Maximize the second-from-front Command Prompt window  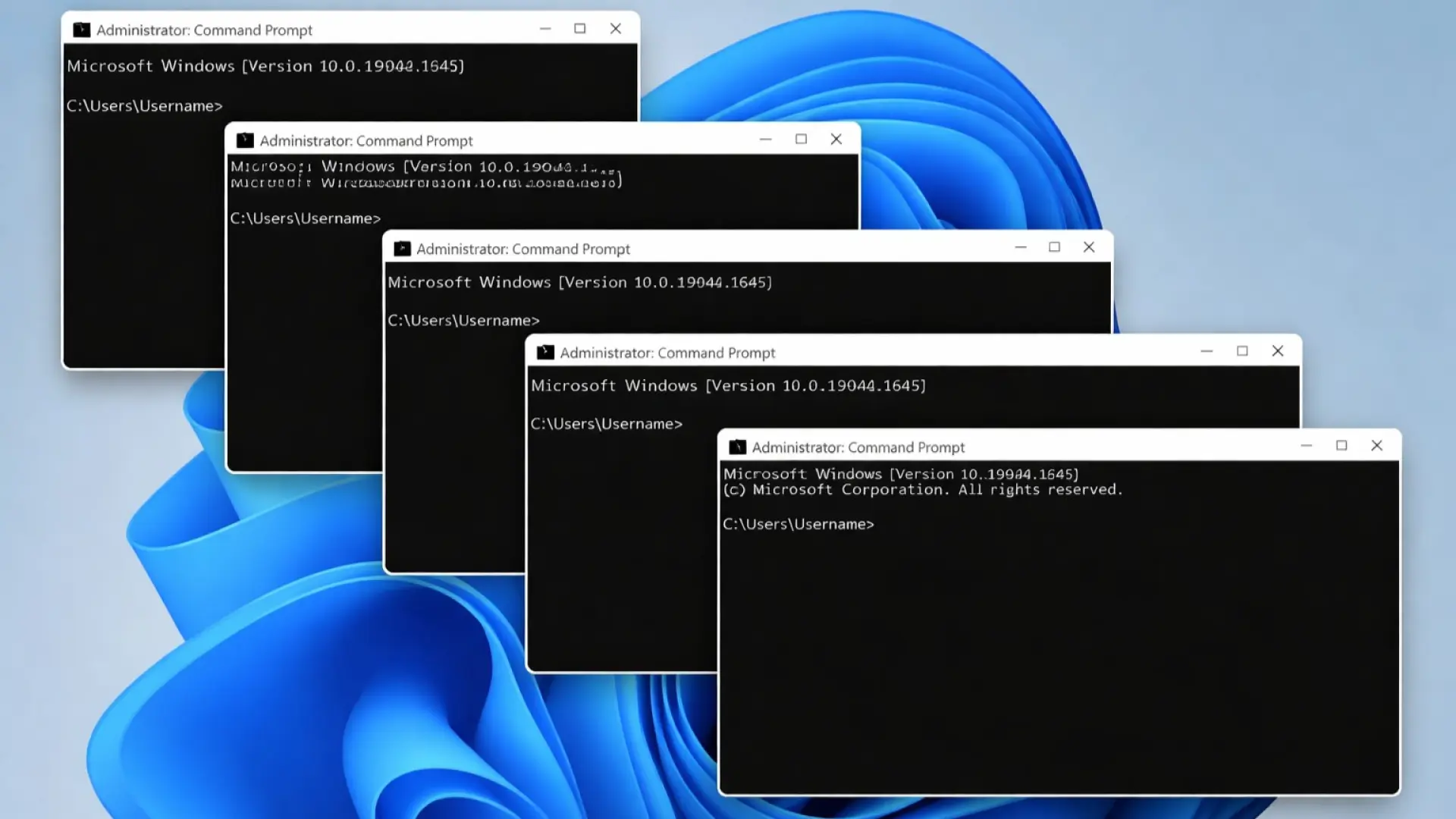coord(1242,351)
